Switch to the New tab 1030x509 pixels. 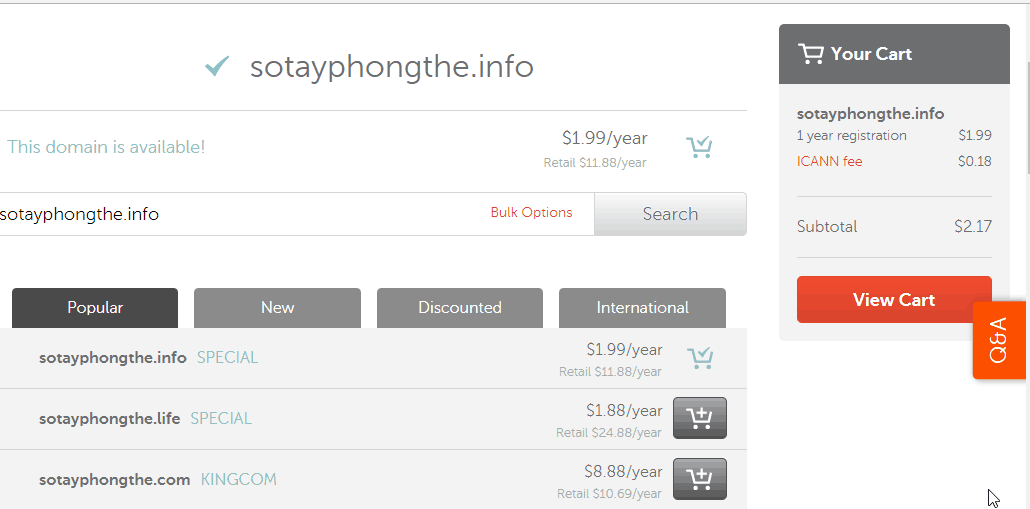coord(277,307)
